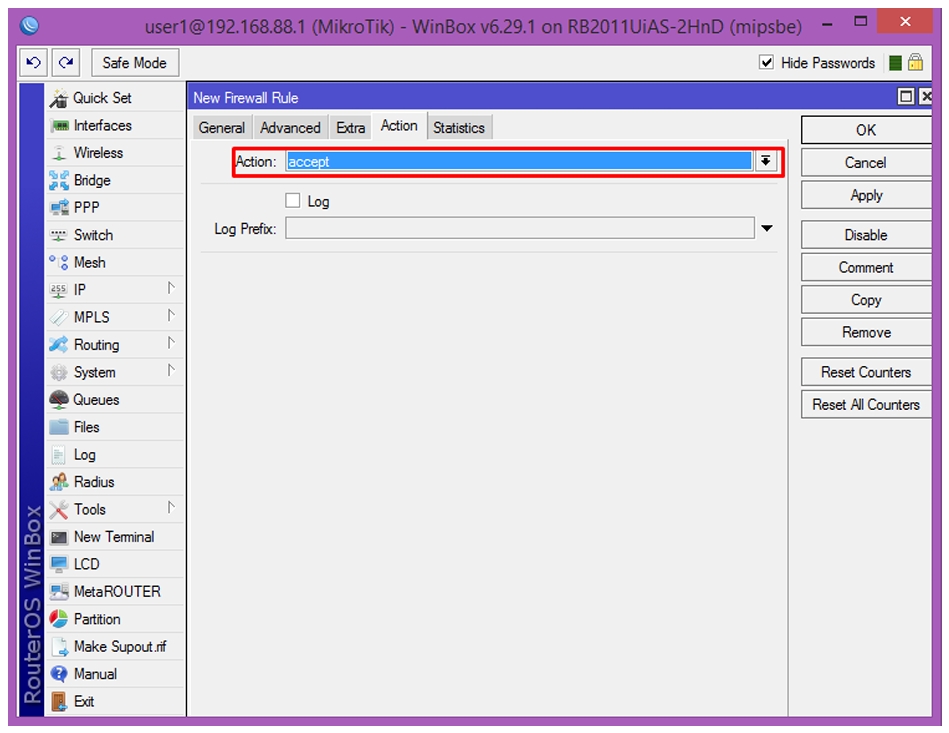Click the Interfaces icon in sidebar
Image resolution: width=949 pixels, height=733 pixels.
[59, 126]
